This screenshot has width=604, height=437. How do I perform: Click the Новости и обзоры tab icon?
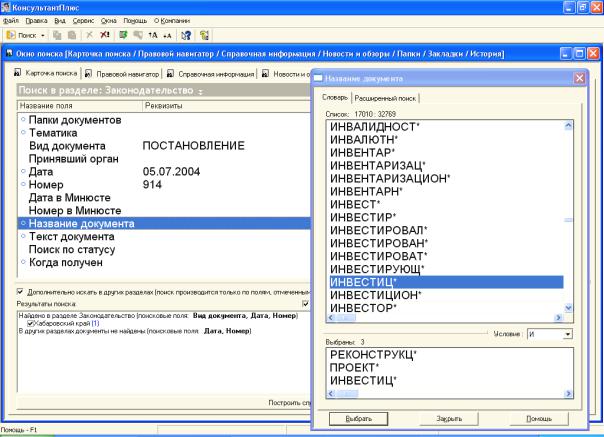coord(265,73)
